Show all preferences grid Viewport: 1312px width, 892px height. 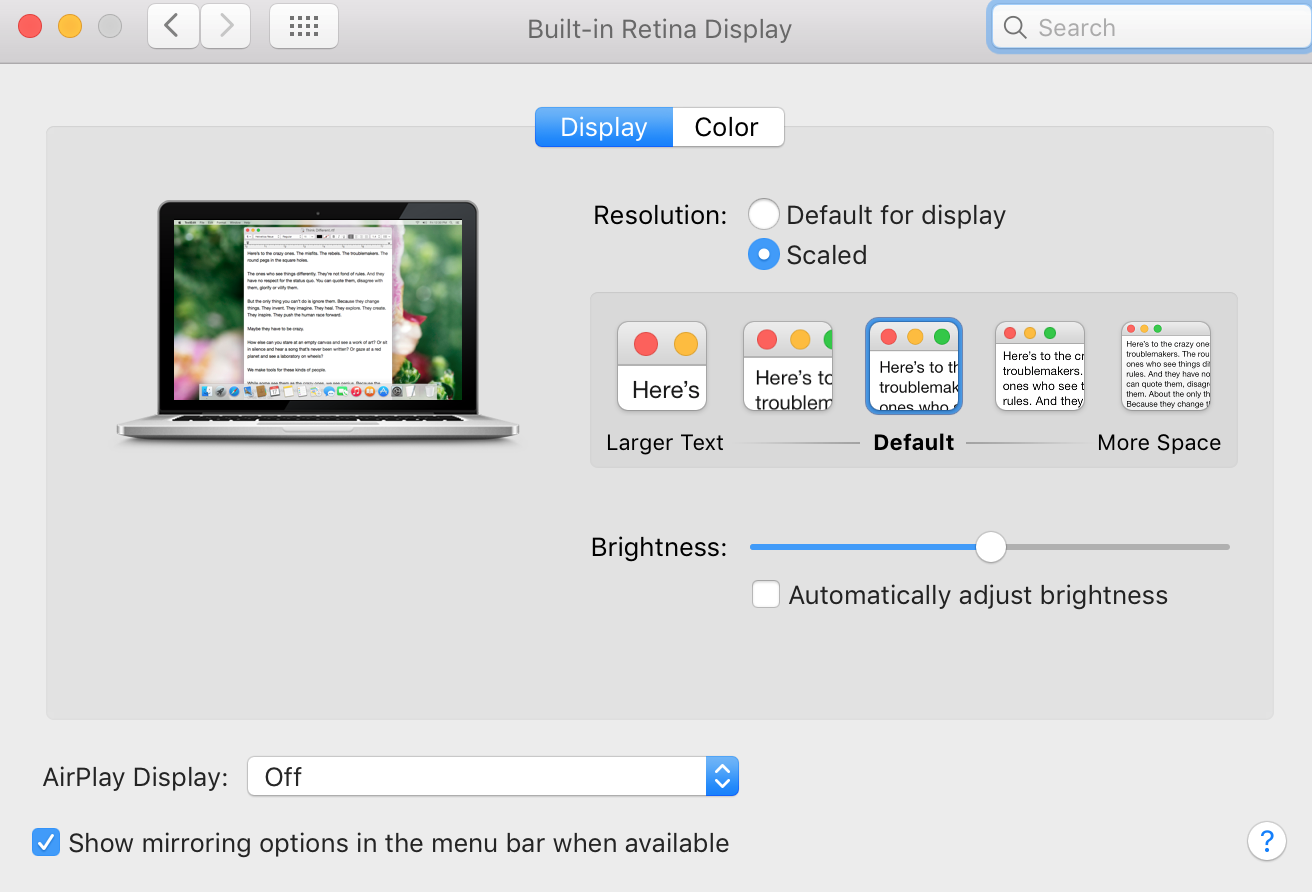click(x=304, y=27)
